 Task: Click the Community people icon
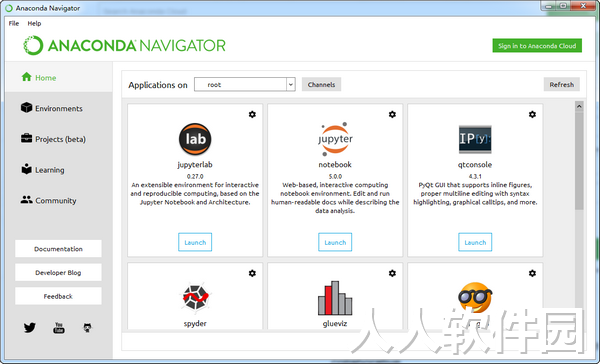point(26,200)
